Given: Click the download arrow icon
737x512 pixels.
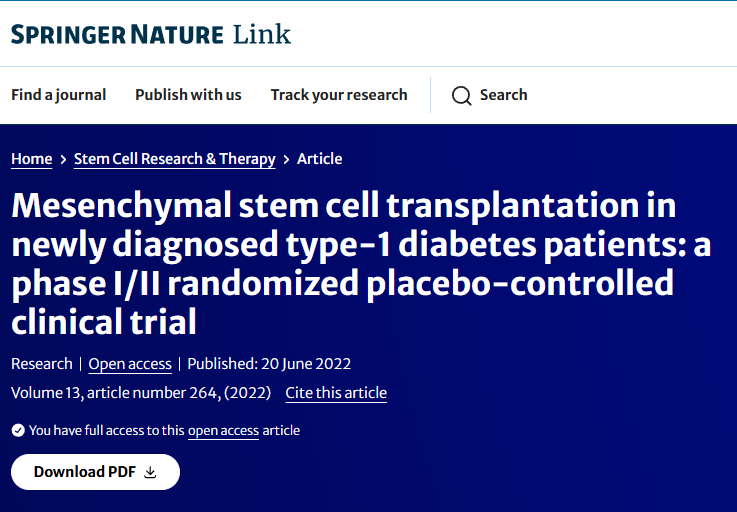Looking at the screenshot, I should point(151,472).
